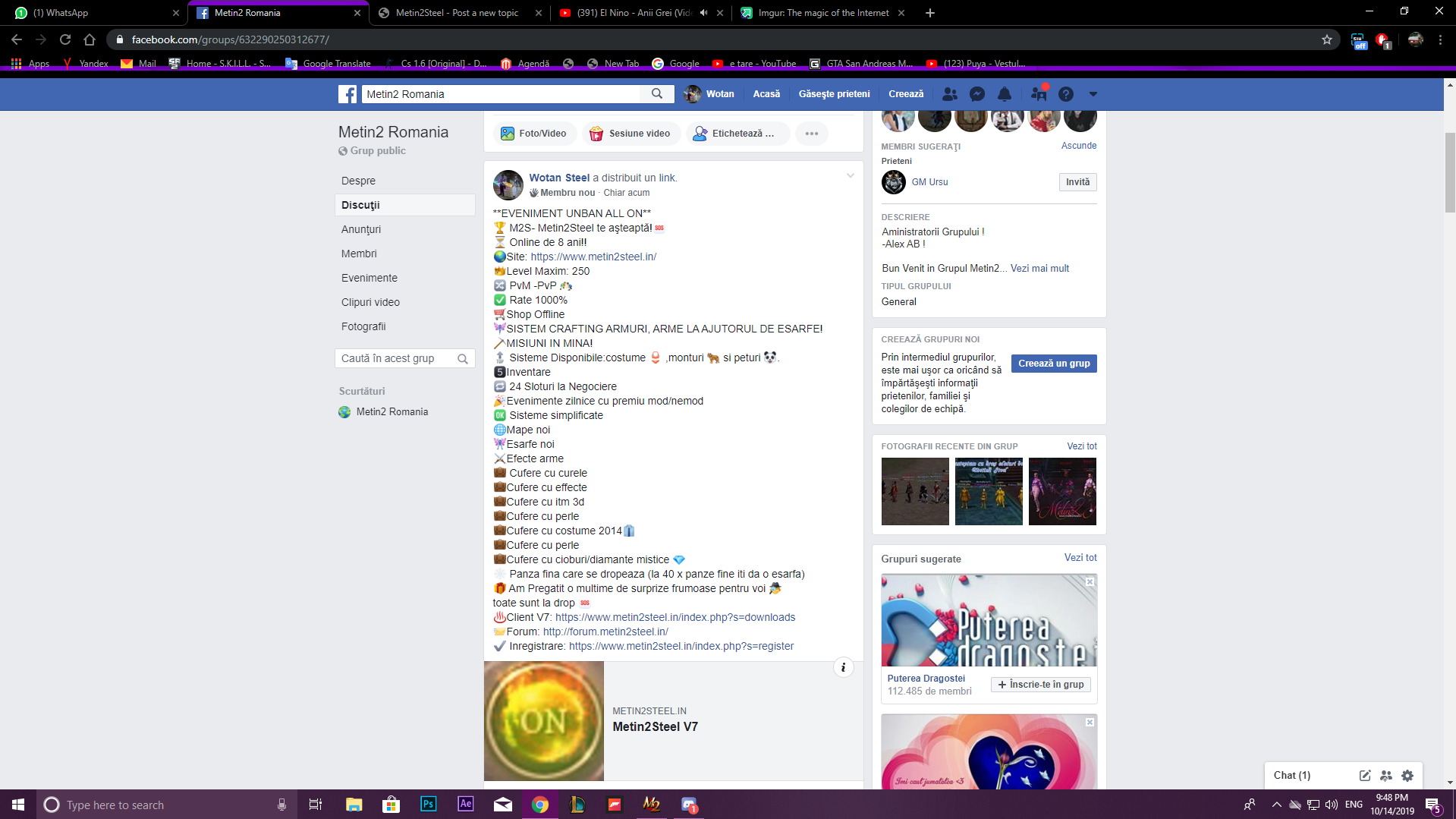The height and width of the screenshot is (819, 1456).
Task: Click the browser home icon
Action: [x=90, y=39]
